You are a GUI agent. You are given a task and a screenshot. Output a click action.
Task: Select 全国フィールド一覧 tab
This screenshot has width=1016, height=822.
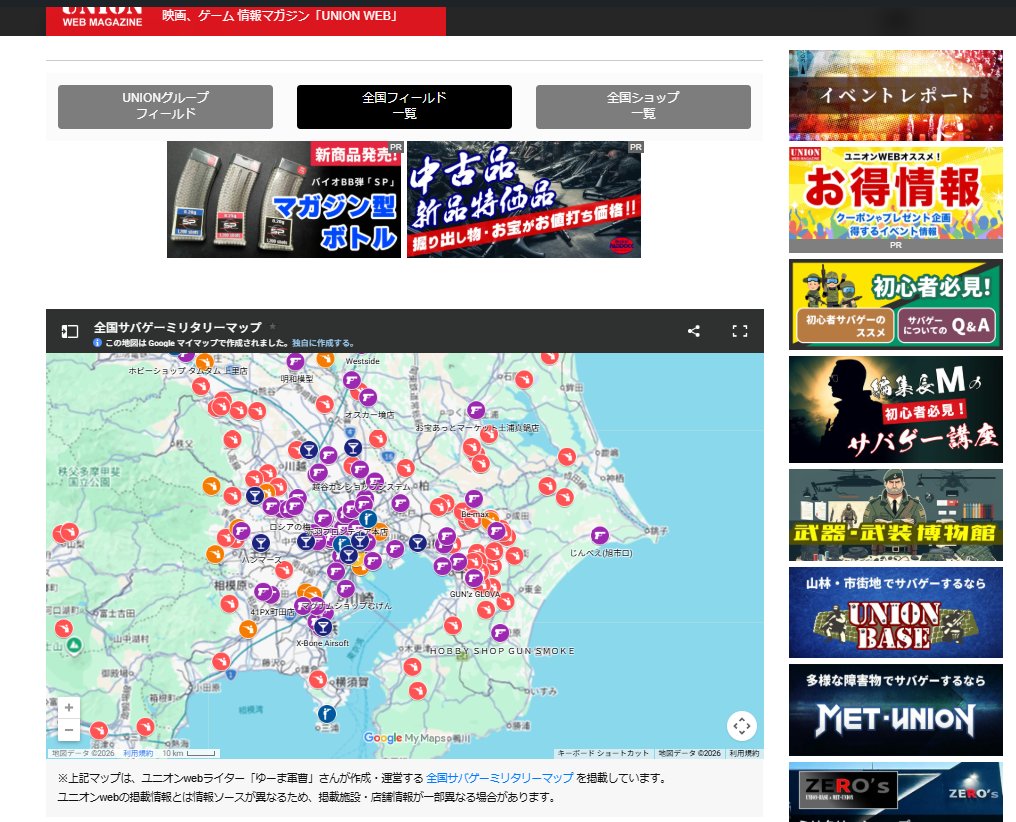(x=404, y=106)
